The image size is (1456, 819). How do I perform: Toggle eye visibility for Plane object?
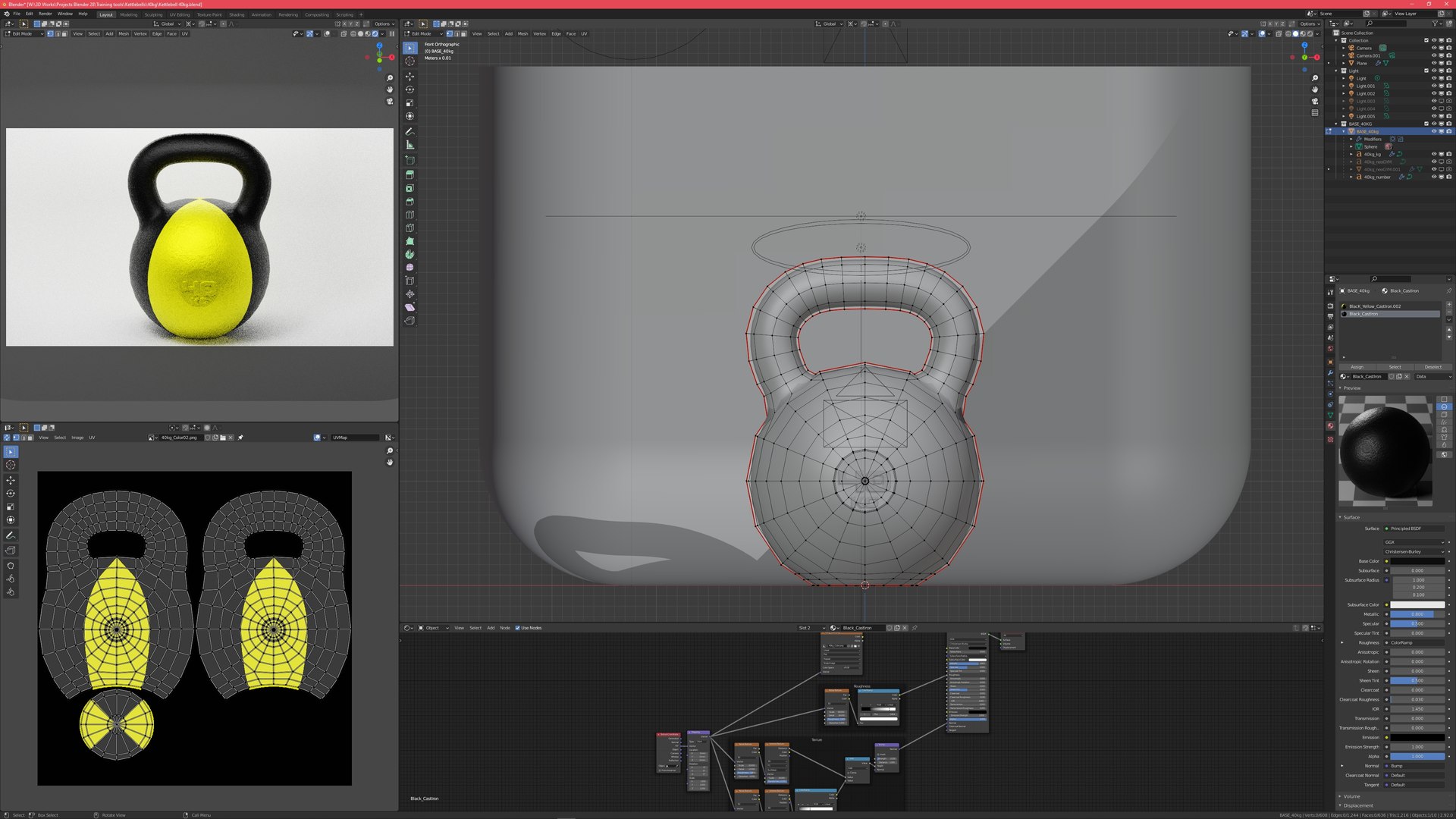click(x=1433, y=63)
